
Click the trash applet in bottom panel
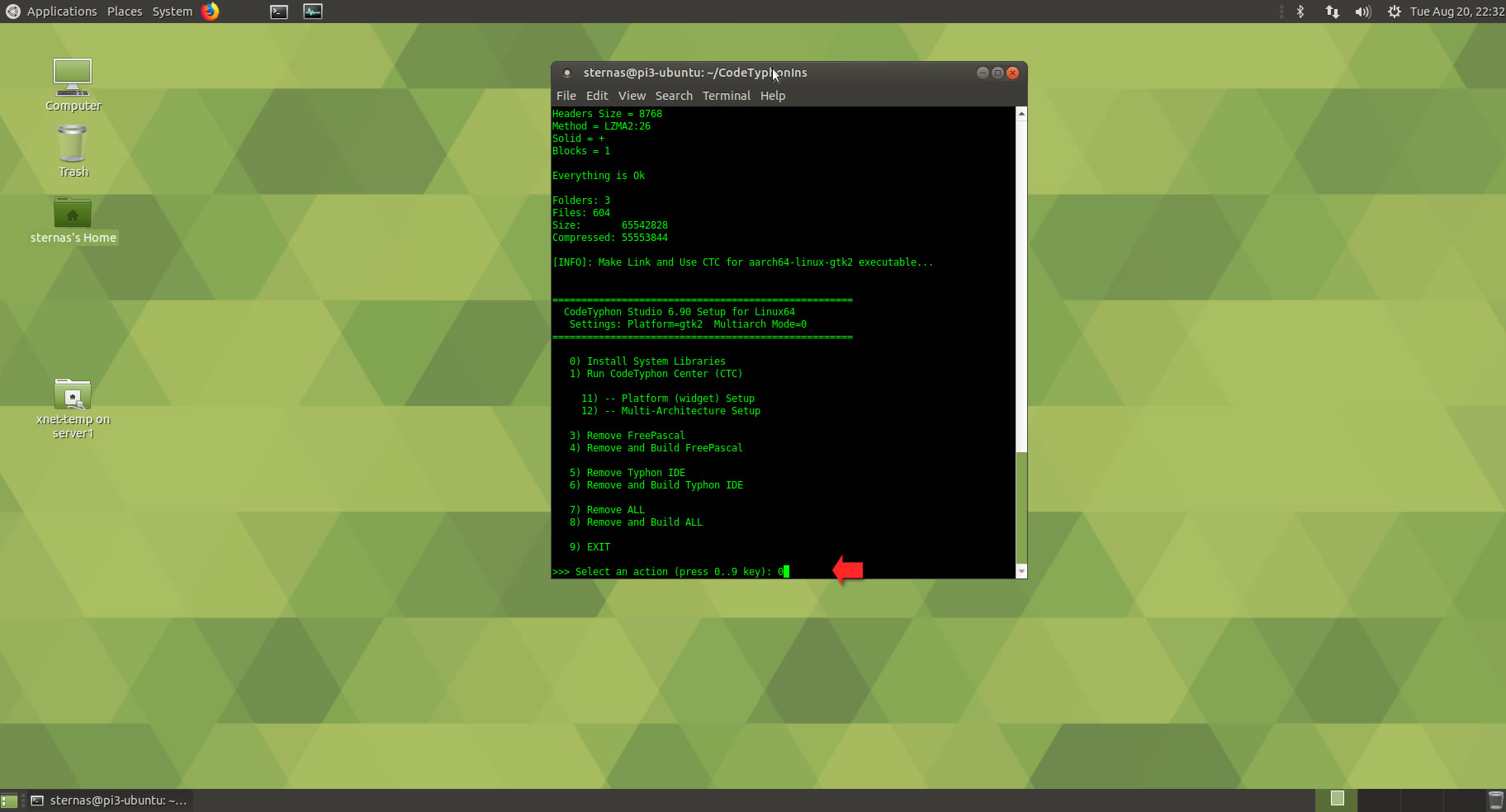tap(1495, 800)
